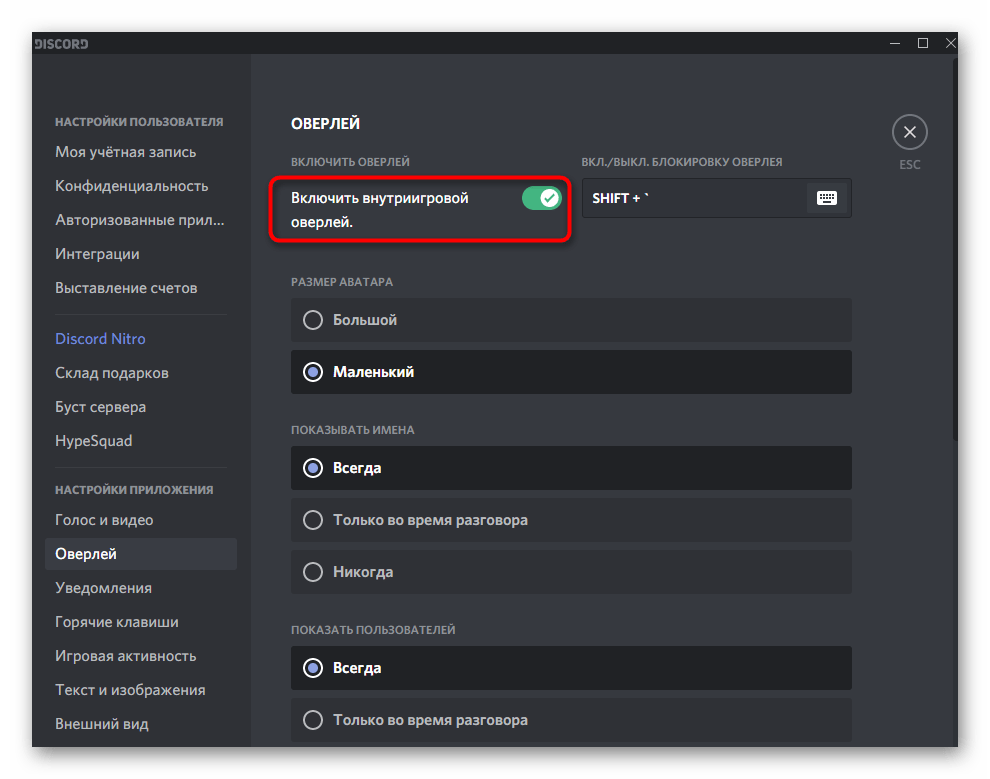Select the Большой avatar size option
990x779 pixels.
pyautogui.click(x=571, y=320)
